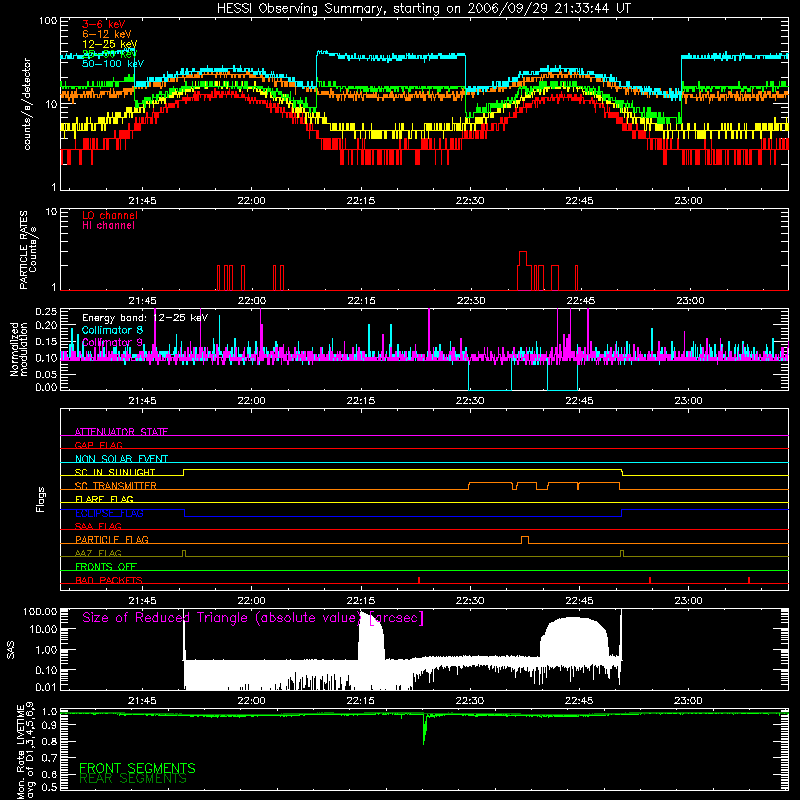This screenshot has width=800, height=800.
Task: Click the NON SOLAR EVENT flag label
Action: click(x=121, y=459)
